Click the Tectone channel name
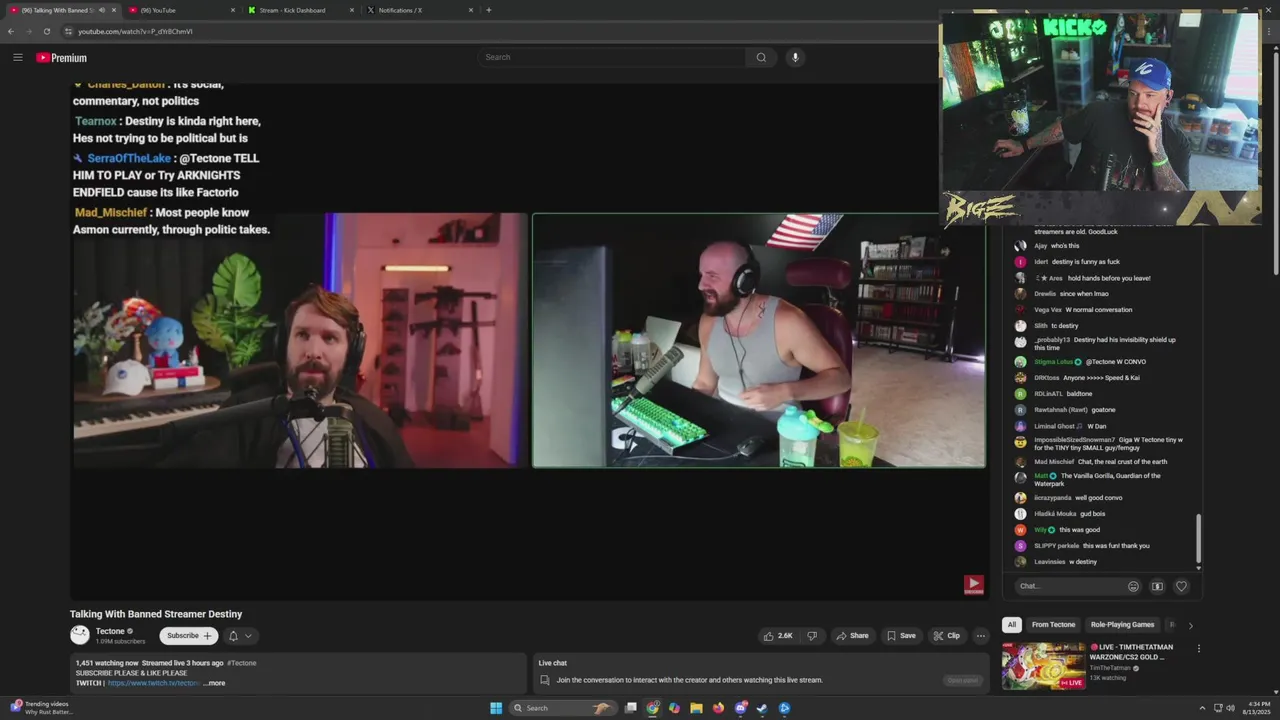 click(110, 631)
